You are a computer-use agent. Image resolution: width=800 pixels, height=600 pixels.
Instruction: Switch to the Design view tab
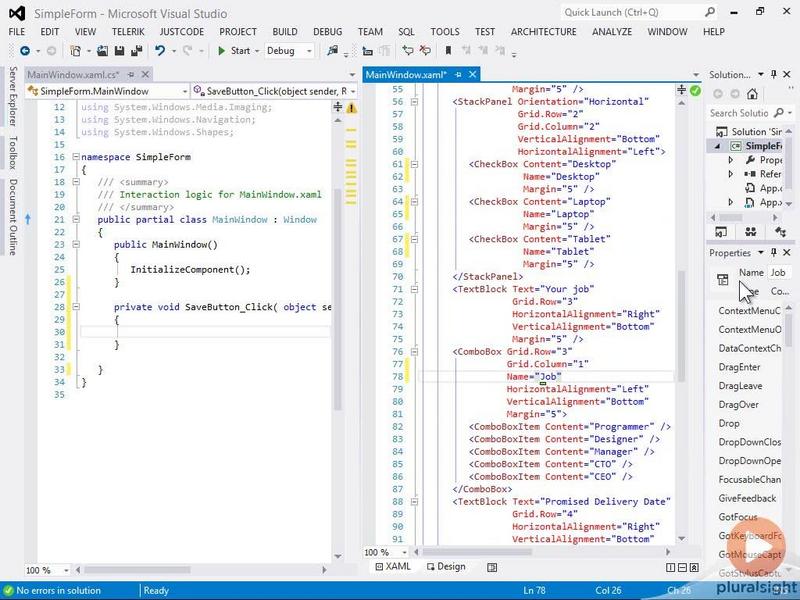[446, 567]
